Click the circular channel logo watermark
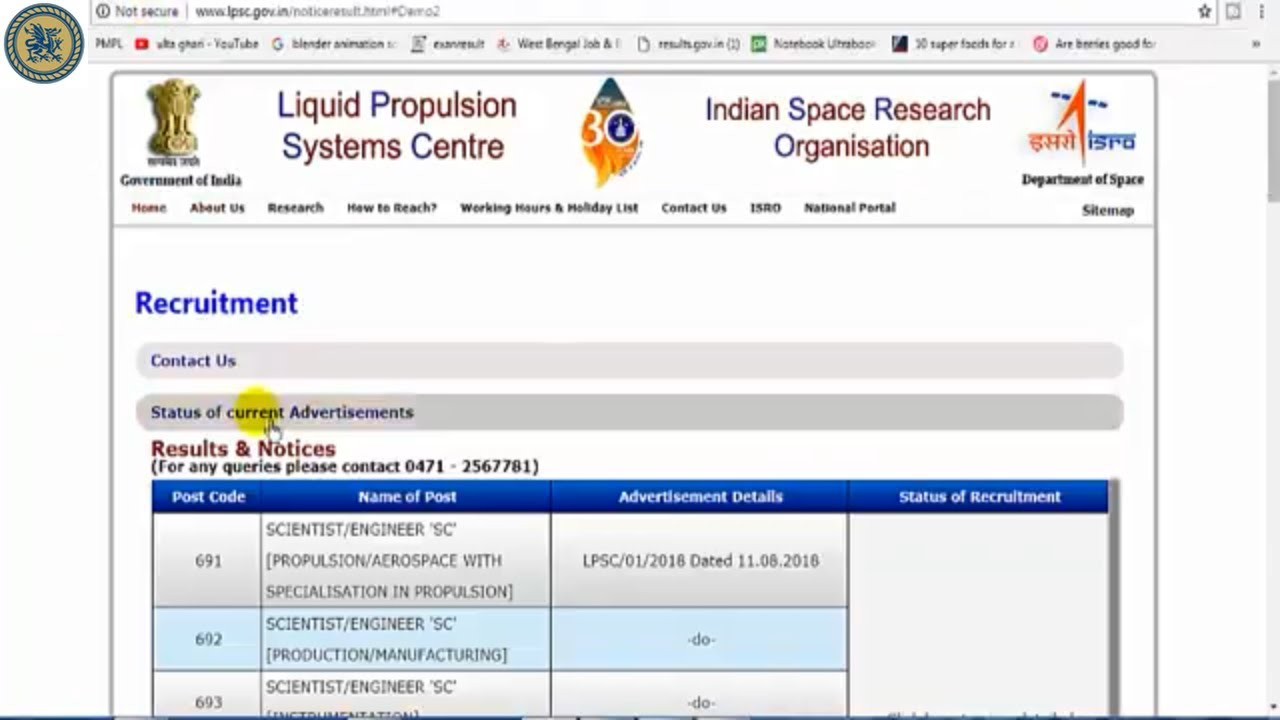Image resolution: width=1280 pixels, height=720 pixels. click(x=43, y=43)
